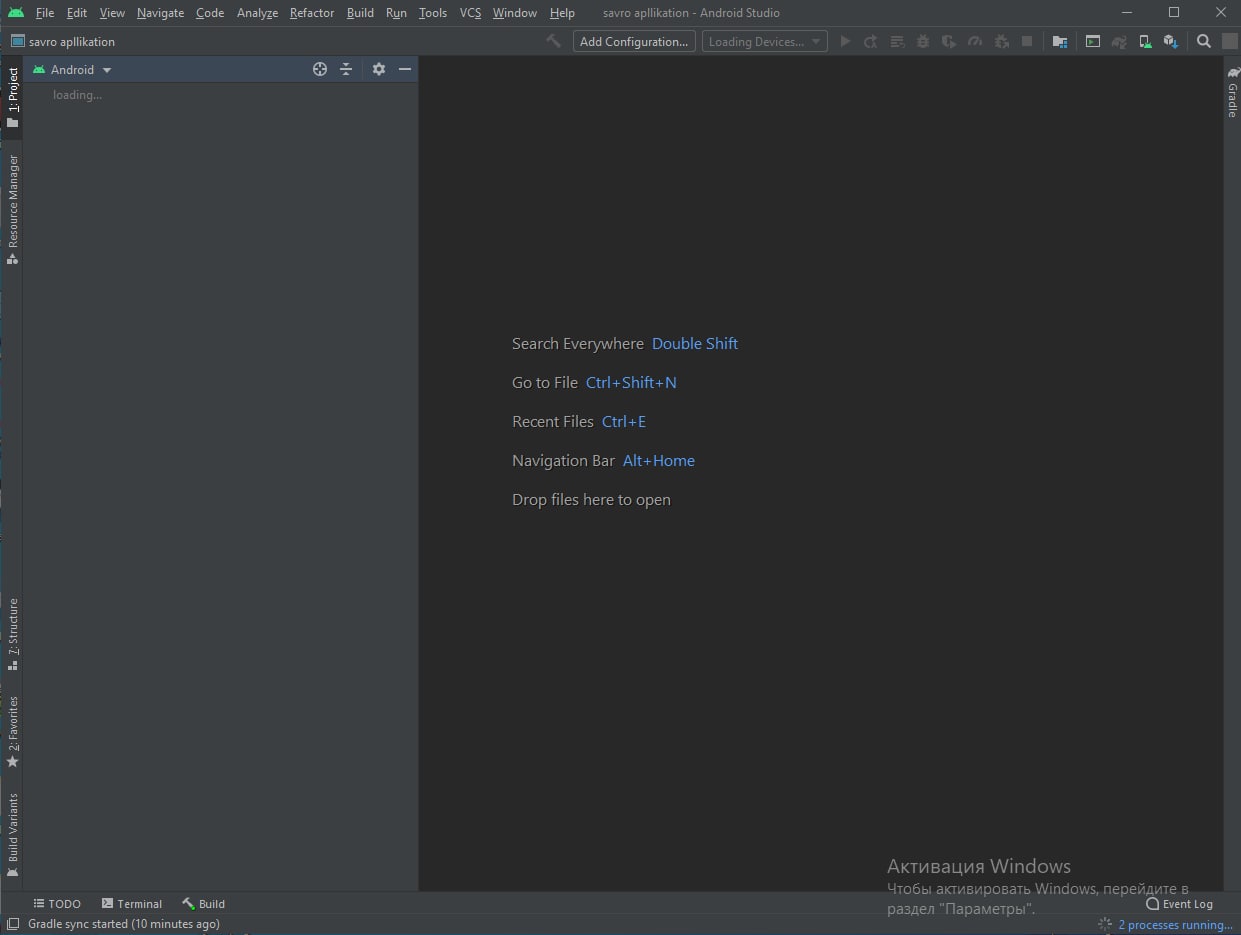Open the Analyze menu

coord(257,13)
